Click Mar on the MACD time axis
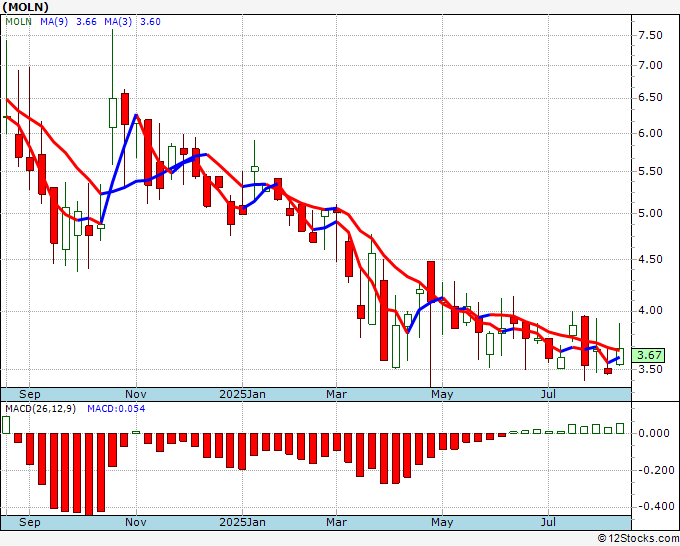 (337, 522)
